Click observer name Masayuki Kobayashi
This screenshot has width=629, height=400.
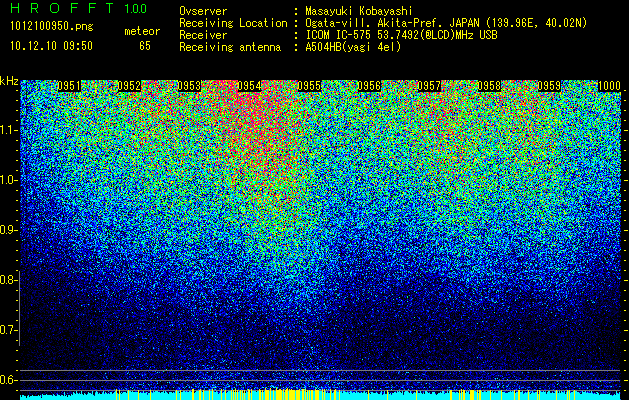coord(359,11)
